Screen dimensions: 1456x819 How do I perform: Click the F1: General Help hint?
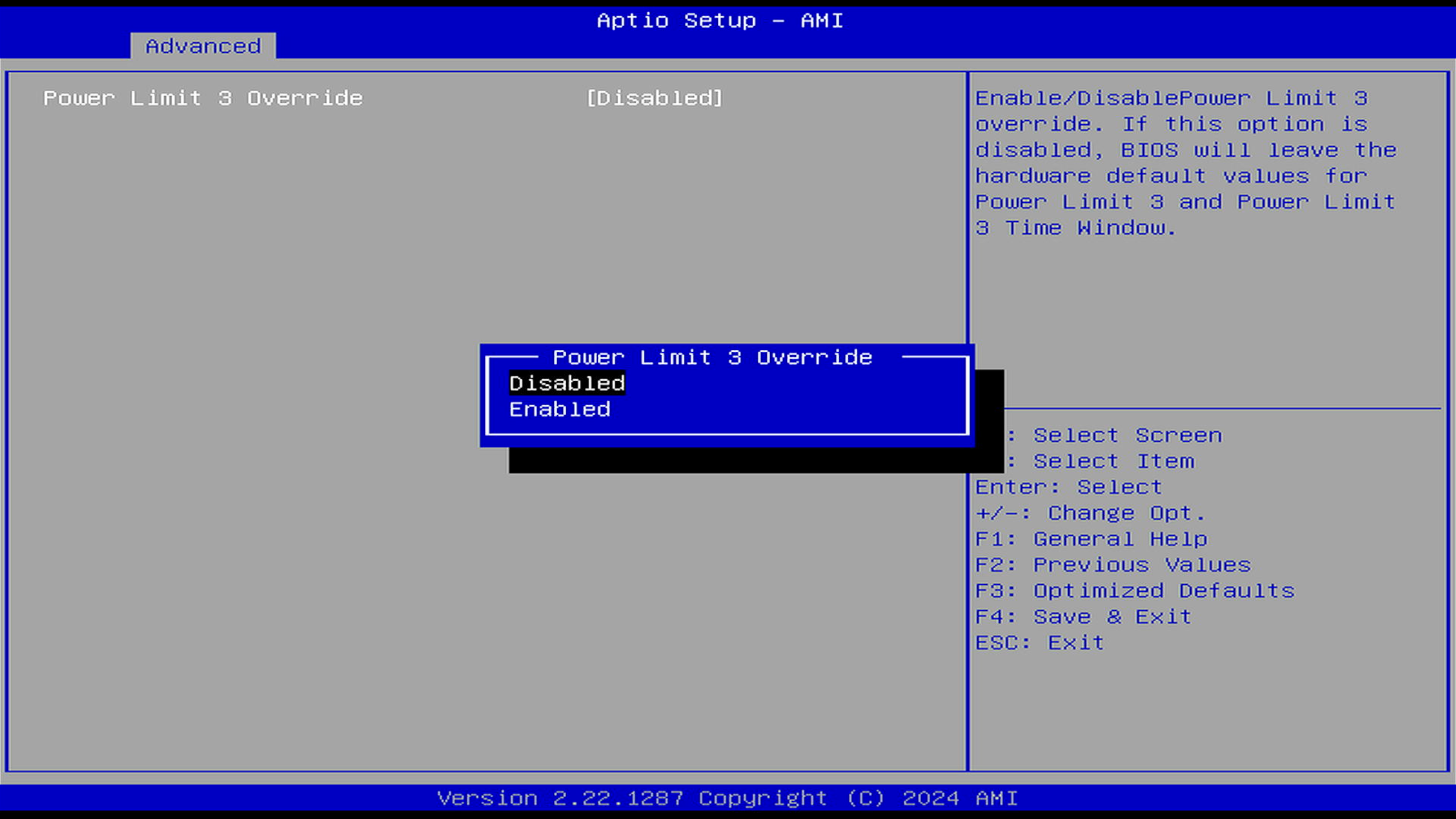tap(1091, 539)
